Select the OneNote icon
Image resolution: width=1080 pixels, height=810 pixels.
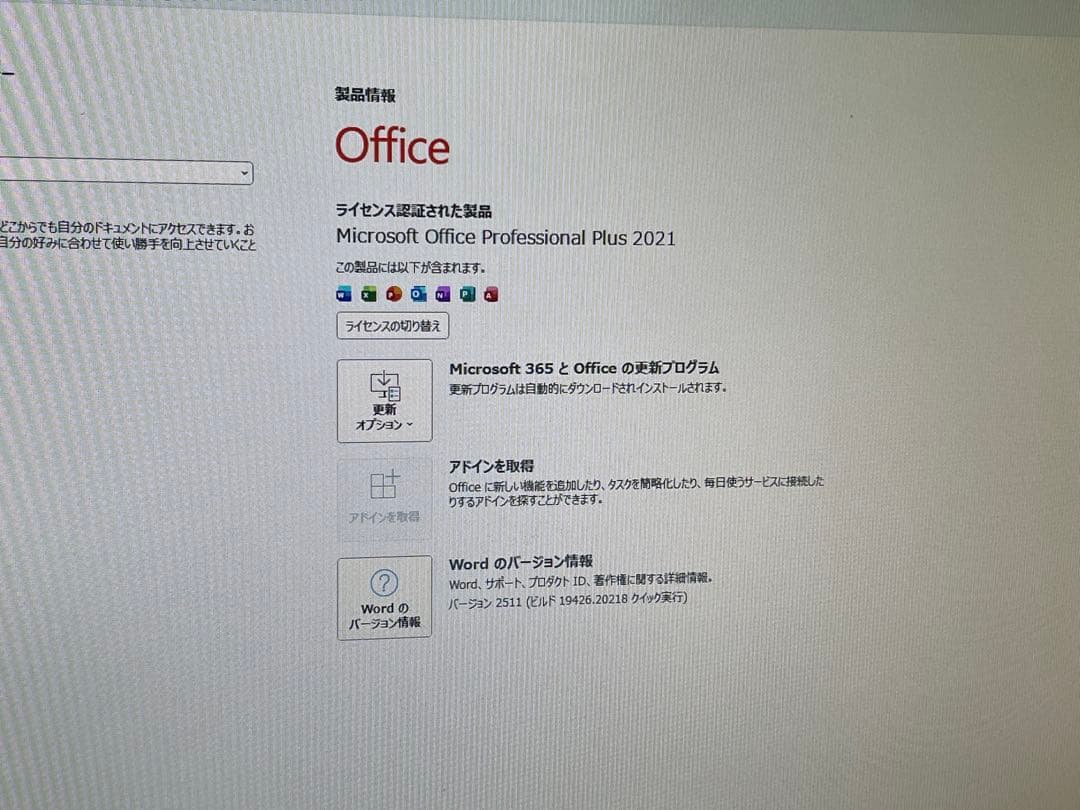tap(442, 293)
